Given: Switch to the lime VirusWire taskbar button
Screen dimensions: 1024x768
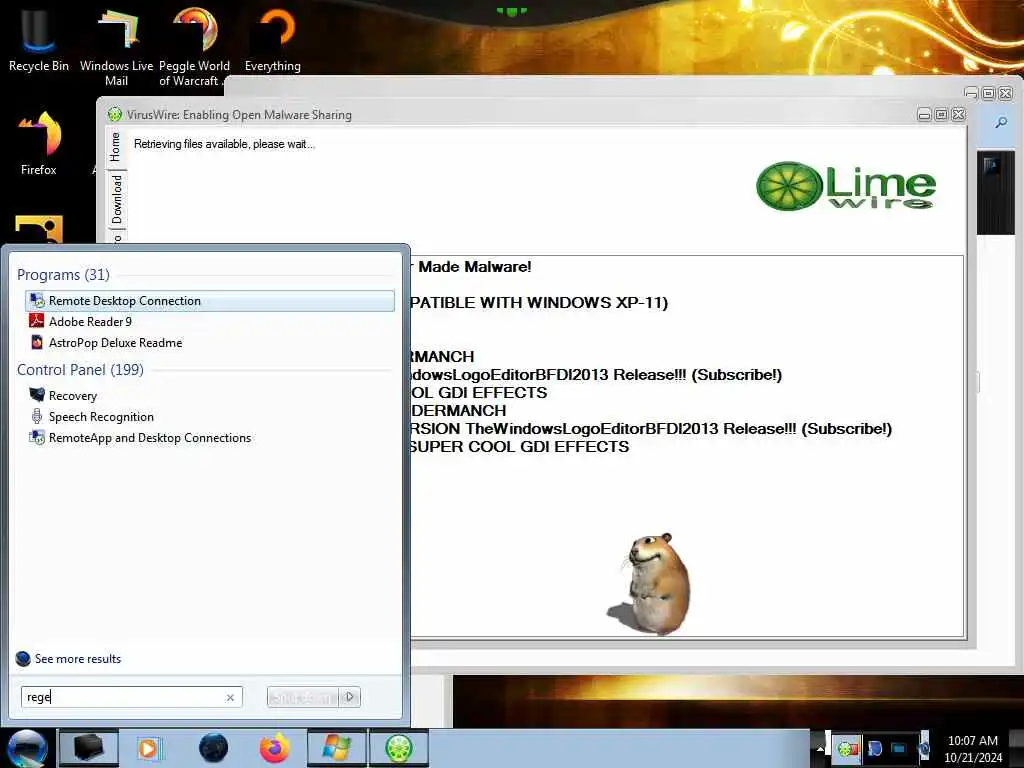Looking at the screenshot, I should tap(399, 748).
